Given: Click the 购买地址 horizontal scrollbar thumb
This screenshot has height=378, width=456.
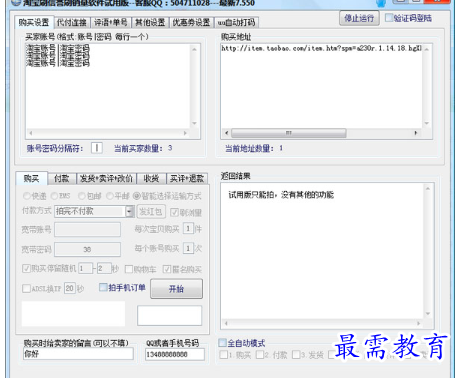Looking at the screenshot, I should tap(289, 133).
